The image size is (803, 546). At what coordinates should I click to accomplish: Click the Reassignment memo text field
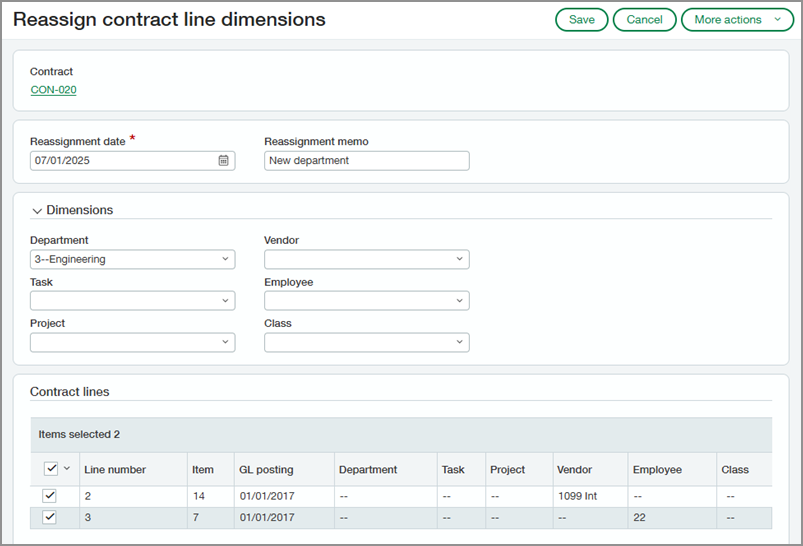pyautogui.click(x=366, y=160)
